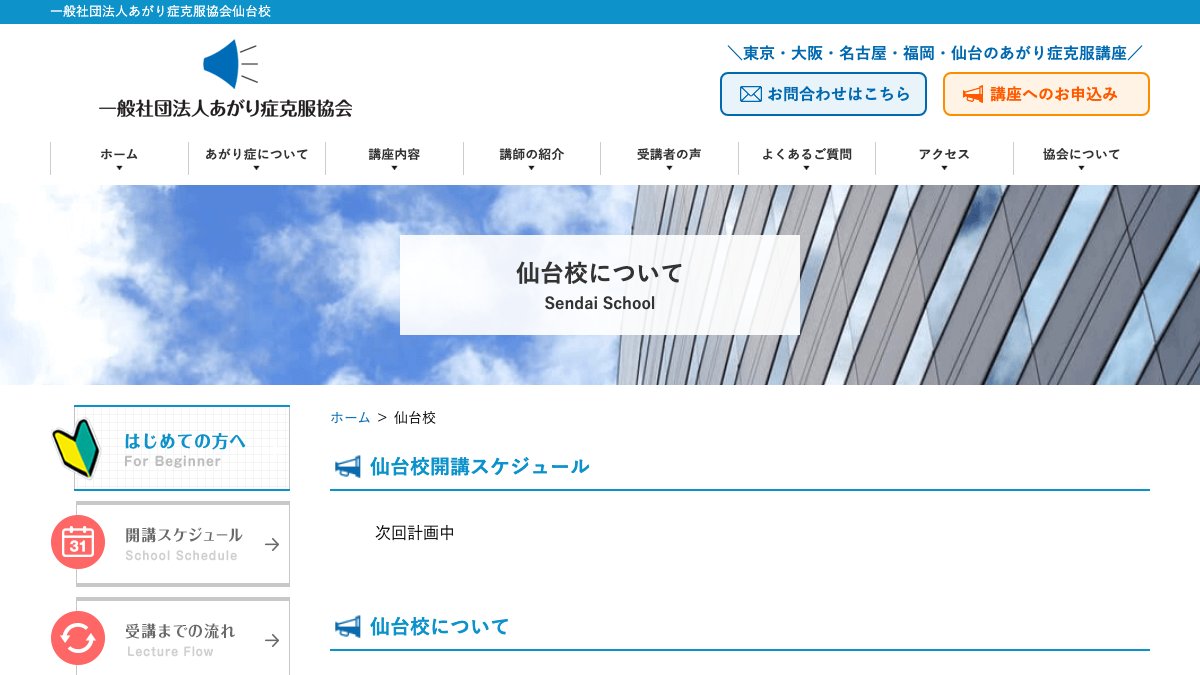Image resolution: width=1200 pixels, height=675 pixels.
Task: Open the 講座へのお申込み application button
Action: pos(1046,94)
